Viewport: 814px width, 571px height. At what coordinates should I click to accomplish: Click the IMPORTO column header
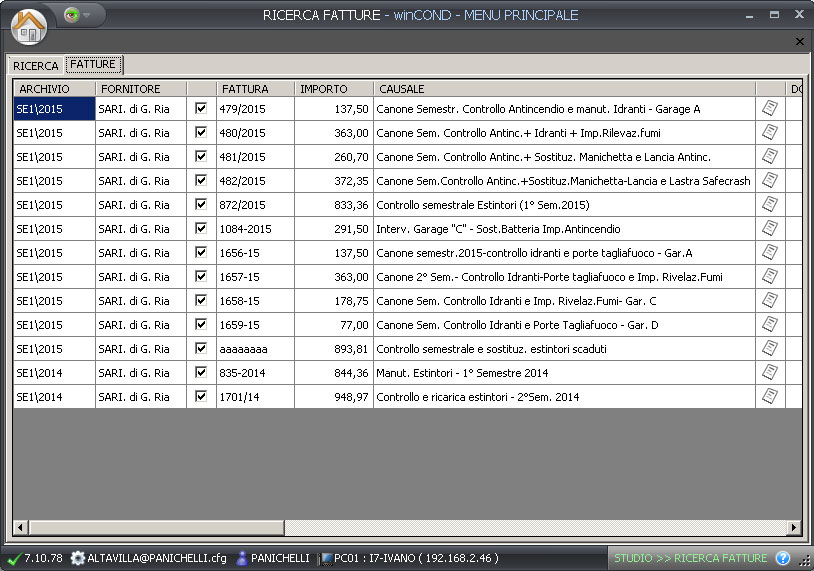click(x=334, y=89)
